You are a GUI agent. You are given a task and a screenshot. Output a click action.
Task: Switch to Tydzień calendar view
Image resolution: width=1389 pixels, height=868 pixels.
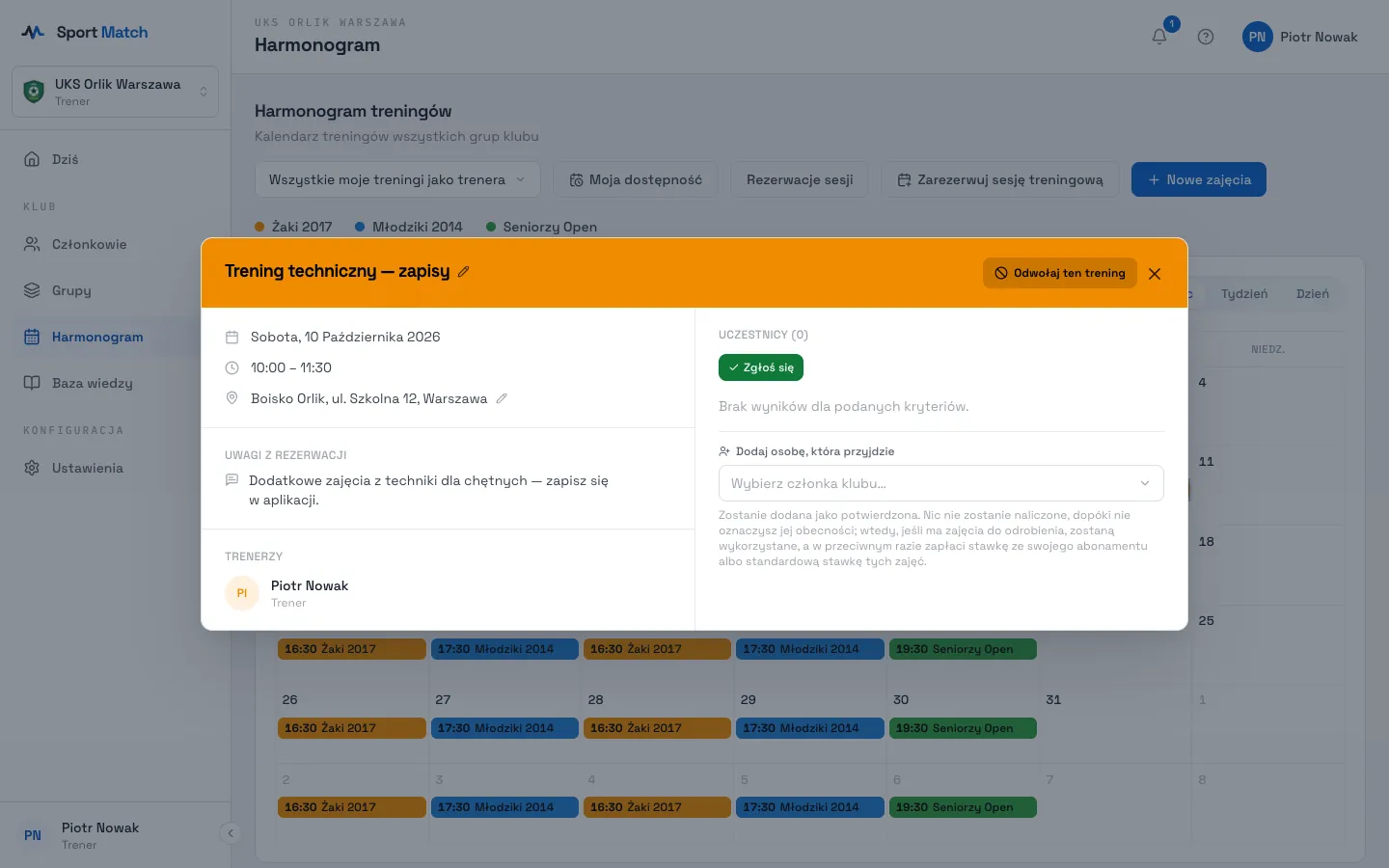click(x=1244, y=294)
